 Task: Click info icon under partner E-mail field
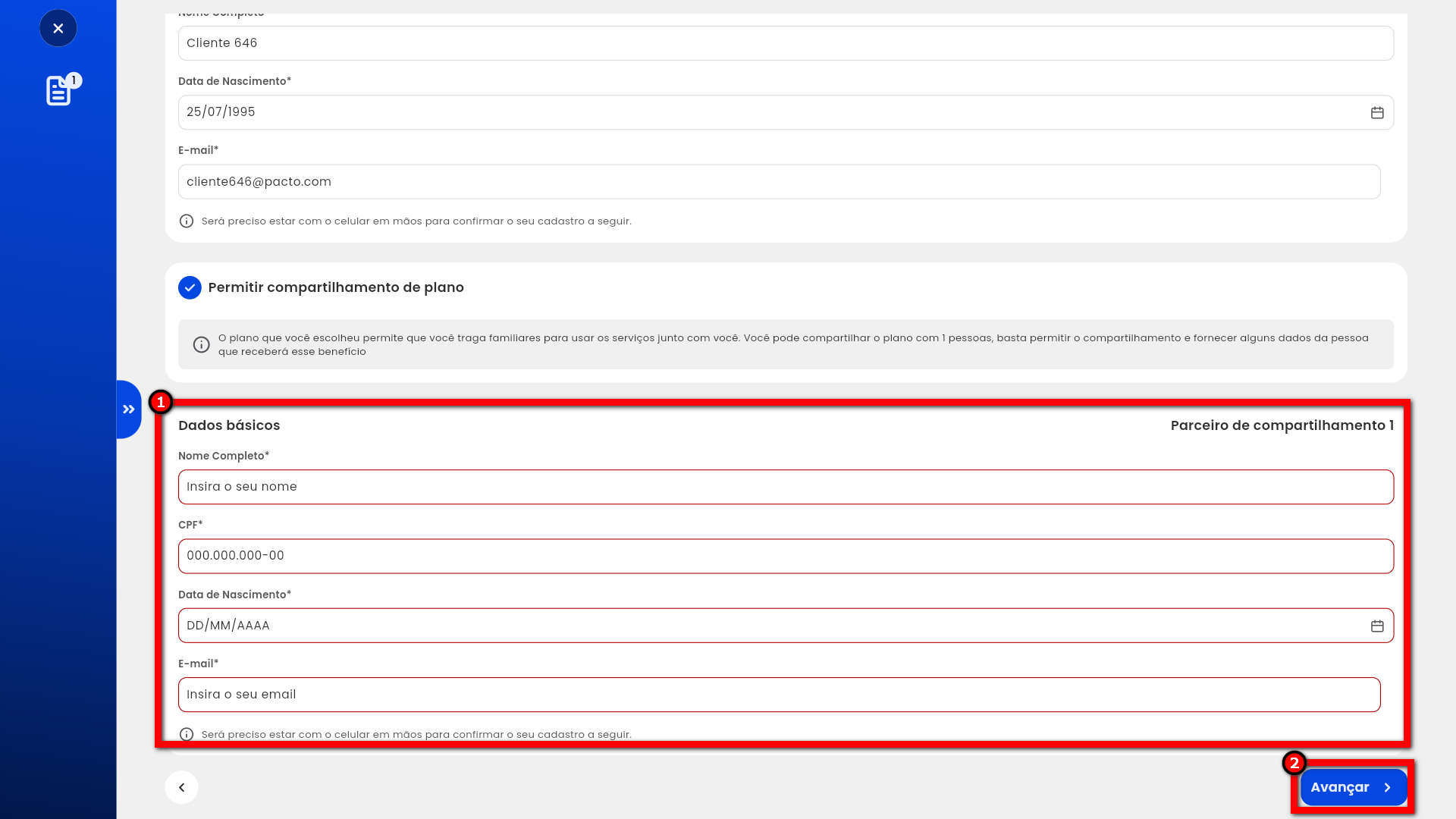[x=186, y=734]
